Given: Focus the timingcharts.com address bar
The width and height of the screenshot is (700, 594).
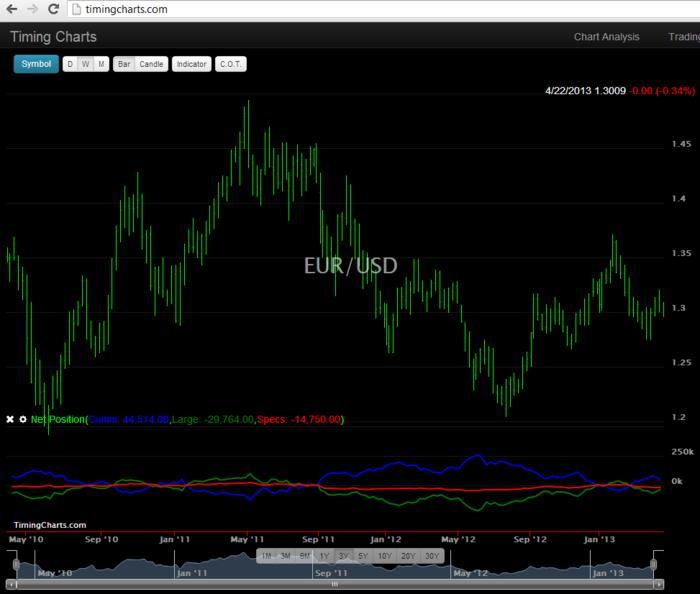Looking at the screenshot, I should (384, 9).
